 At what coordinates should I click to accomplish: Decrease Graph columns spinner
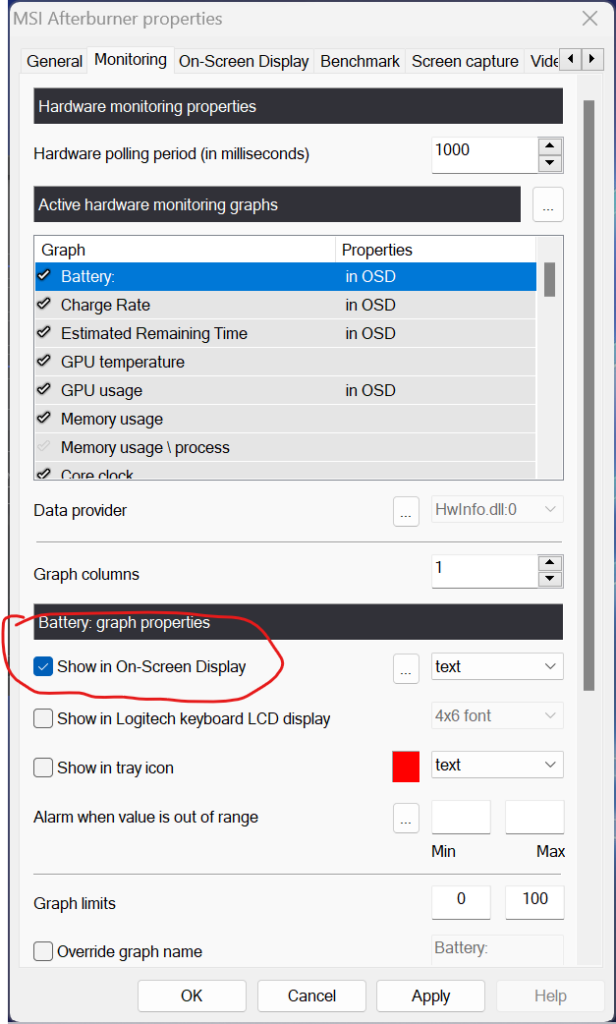tap(550, 580)
